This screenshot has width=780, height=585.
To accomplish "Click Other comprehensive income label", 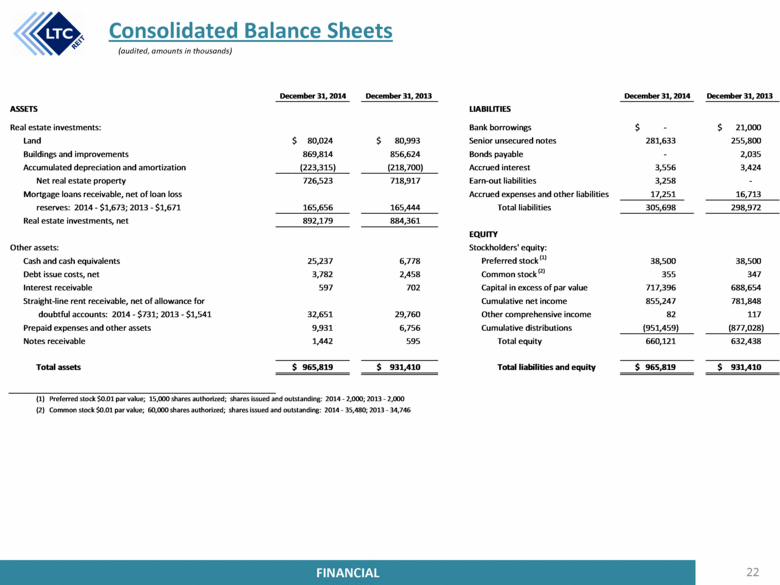I will point(536,314).
